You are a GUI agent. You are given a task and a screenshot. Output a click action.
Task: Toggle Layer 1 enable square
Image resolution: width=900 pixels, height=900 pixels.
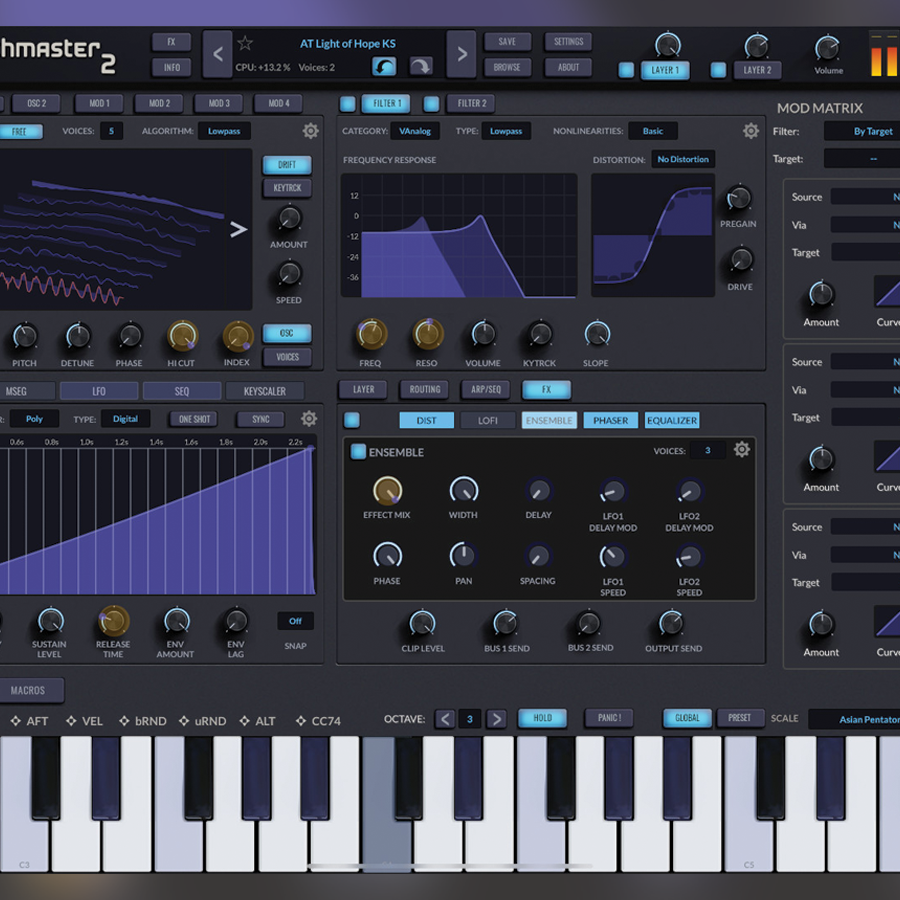(x=626, y=70)
